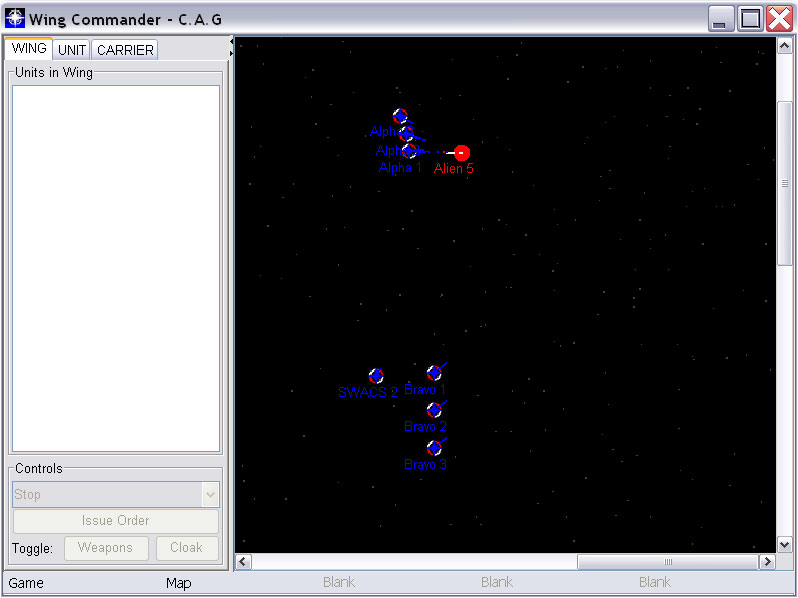Click Game in the bottom bar
The width and height of the screenshot is (798, 598).
(26, 583)
